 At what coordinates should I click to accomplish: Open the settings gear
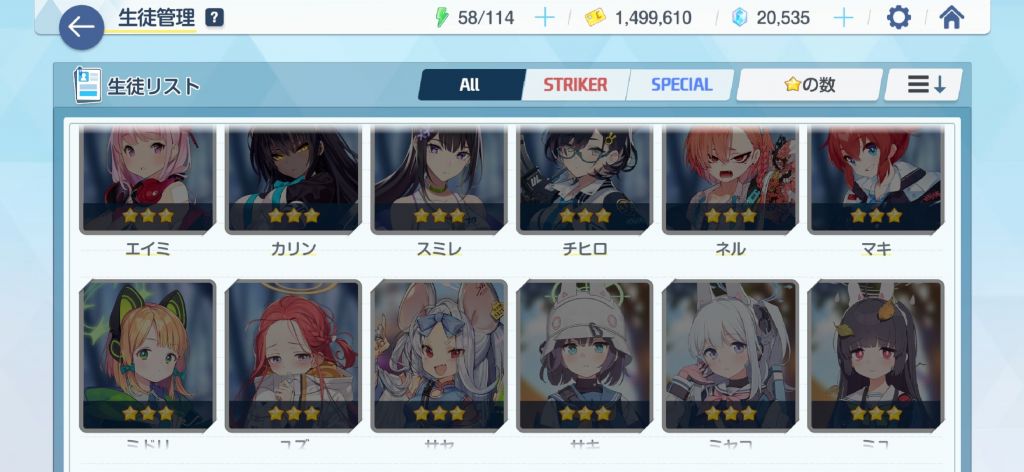(899, 18)
